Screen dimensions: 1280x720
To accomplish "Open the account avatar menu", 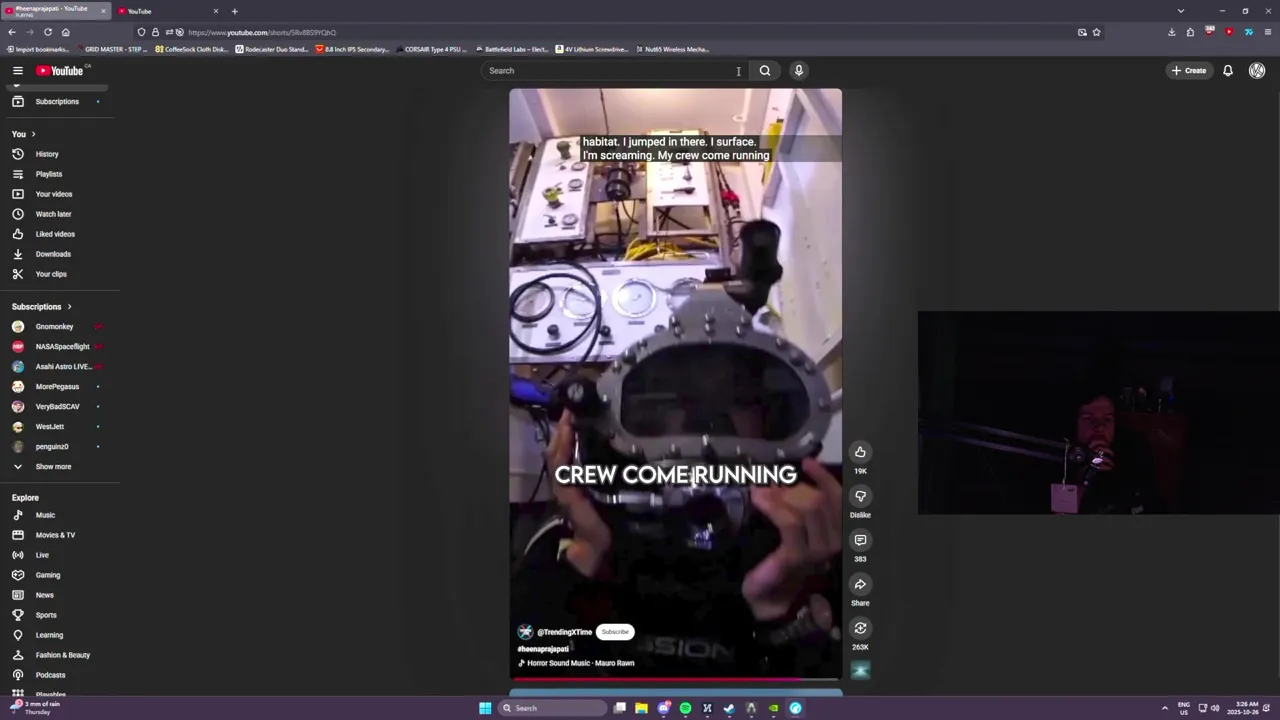I will pyautogui.click(x=1257, y=70).
